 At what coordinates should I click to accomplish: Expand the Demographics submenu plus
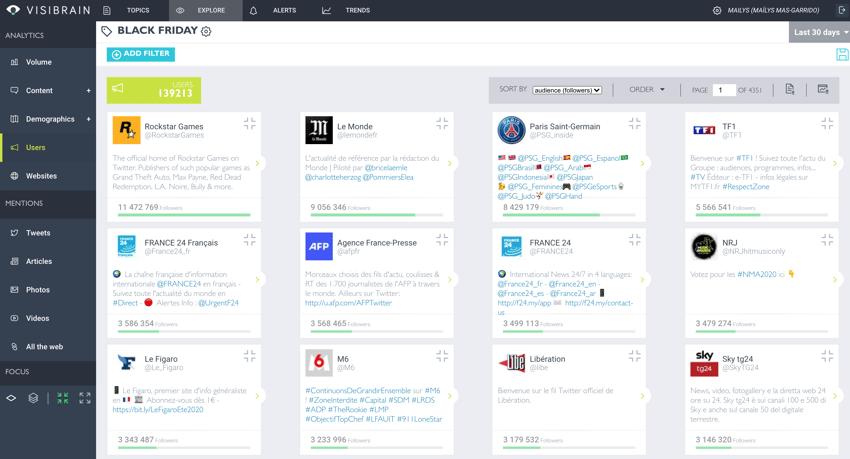[88, 119]
